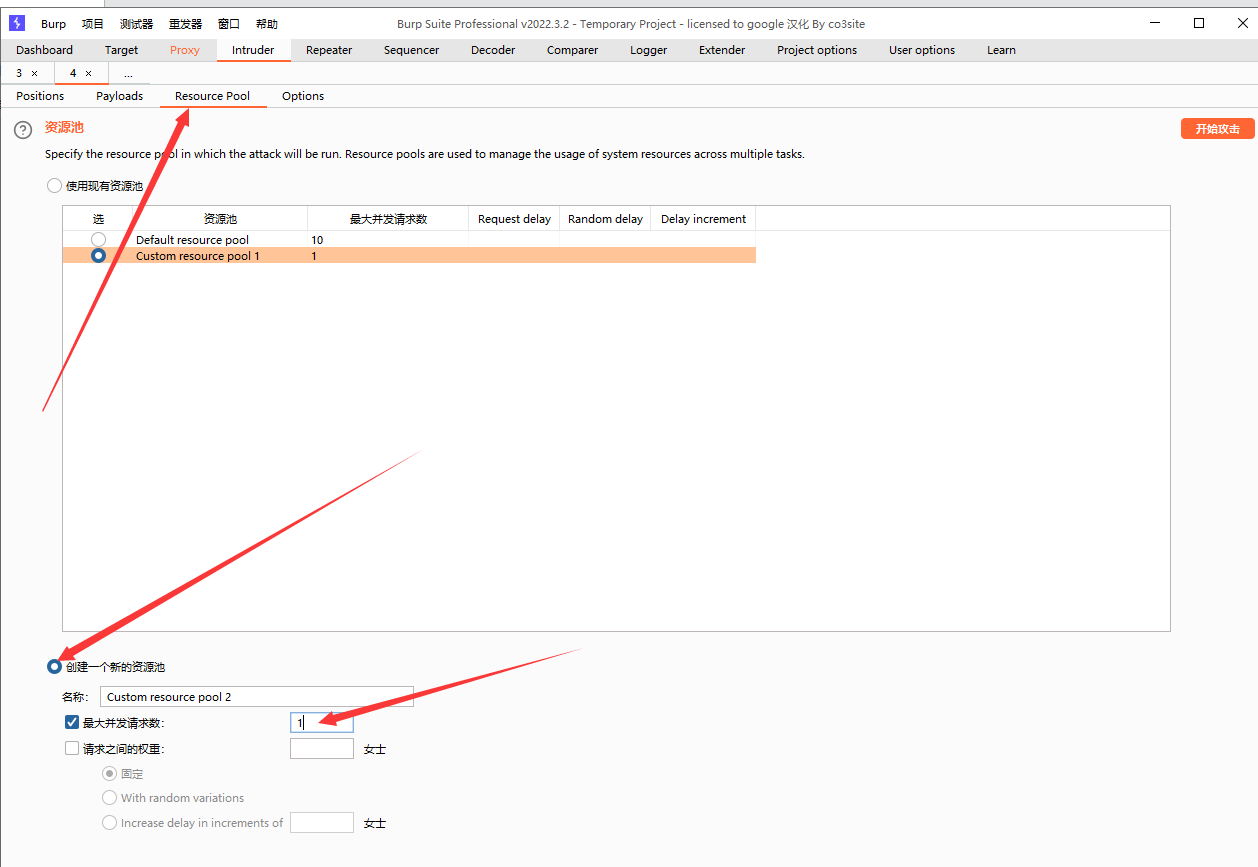Open the Project options tab
Image resolution: width=1258 pixels, height=867 pixels.
tap(817, 50)
